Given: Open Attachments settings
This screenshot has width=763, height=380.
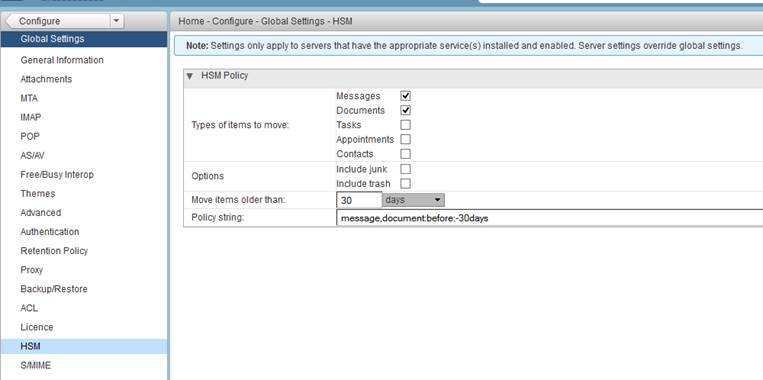Looking at the screenshot, I should [x=46, y=79].
